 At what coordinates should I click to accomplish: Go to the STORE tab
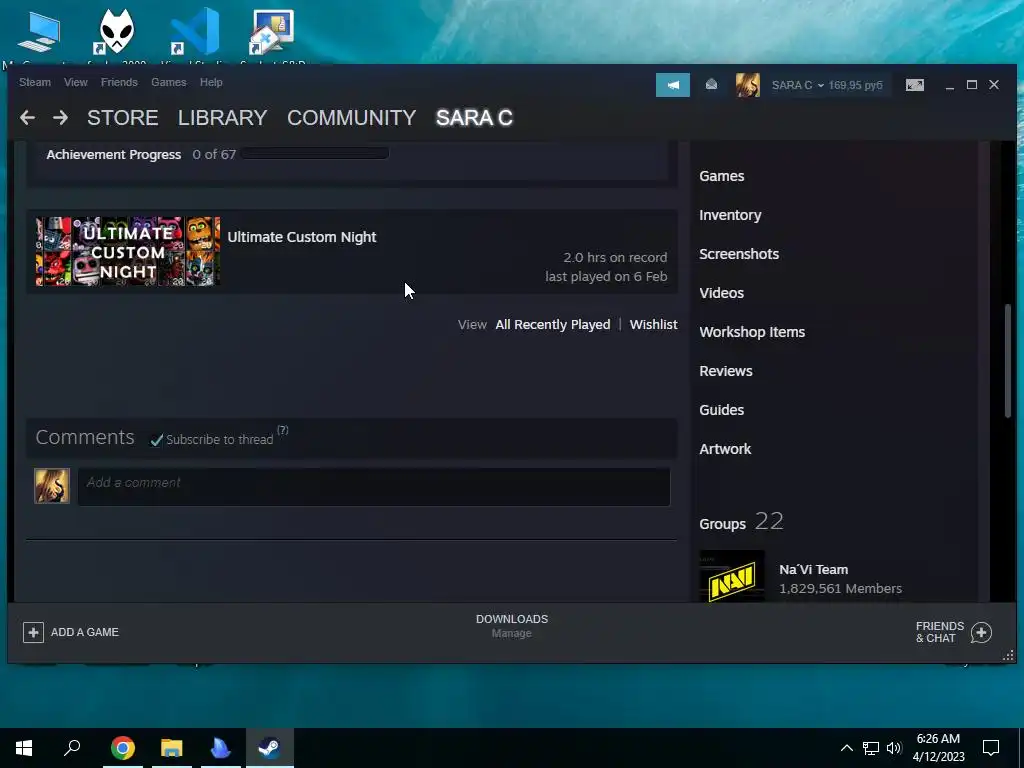click(122, 118)
